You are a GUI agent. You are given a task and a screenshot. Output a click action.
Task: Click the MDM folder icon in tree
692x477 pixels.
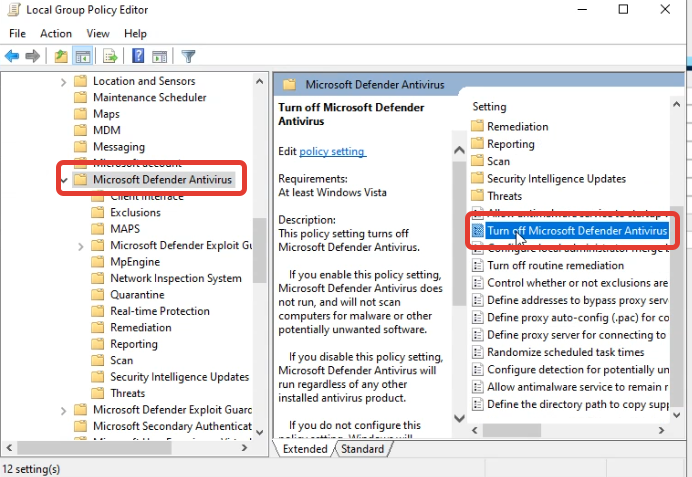(80, 130)
